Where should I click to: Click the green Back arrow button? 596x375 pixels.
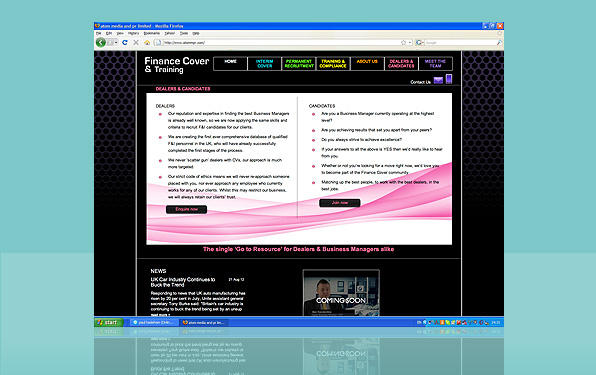click(101, 42)
